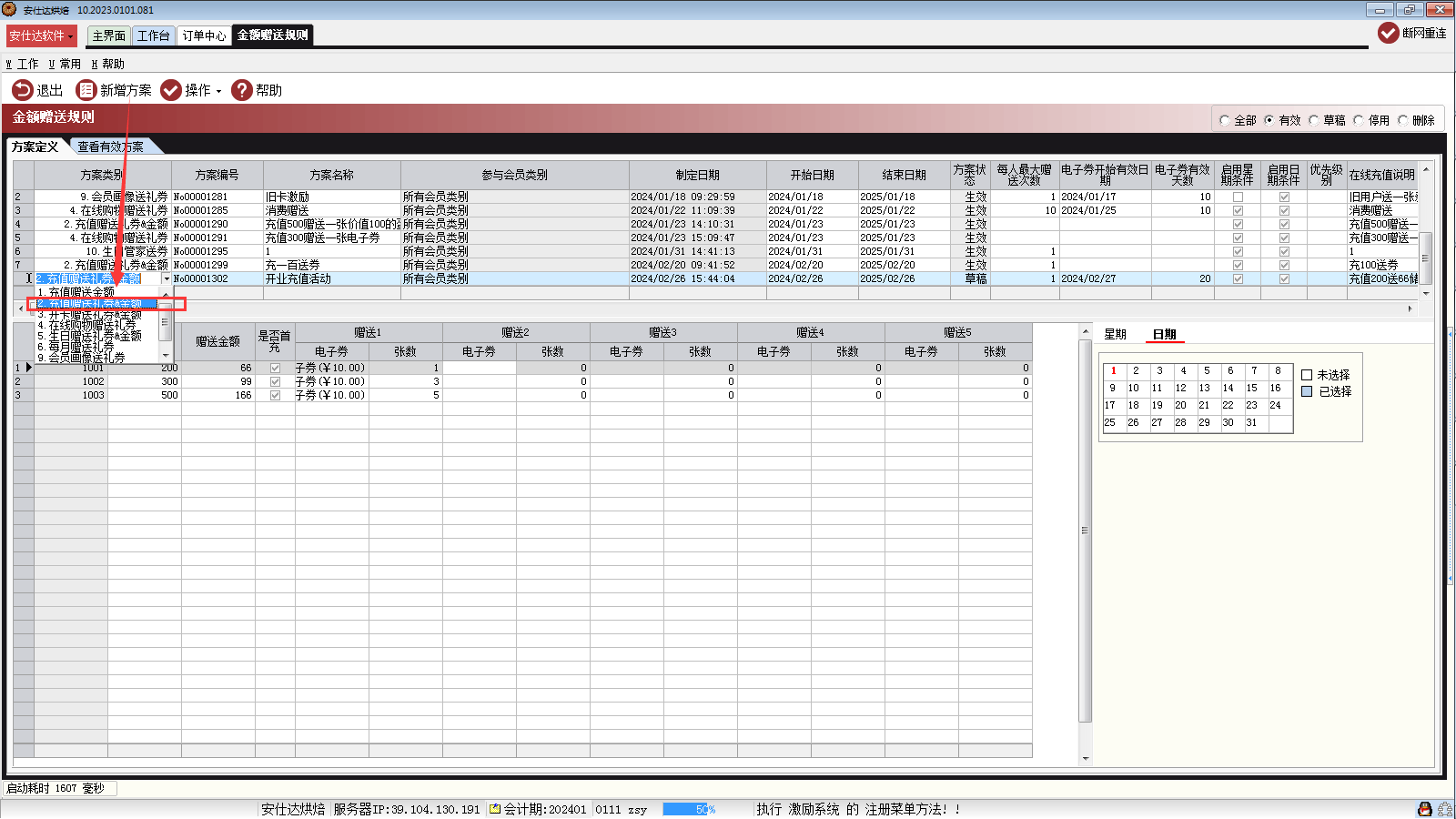1456x819 pixels.
Task: Toggle 启用星期条件 checkbox for 开业充值活动 row
Action: [1238, 278]
